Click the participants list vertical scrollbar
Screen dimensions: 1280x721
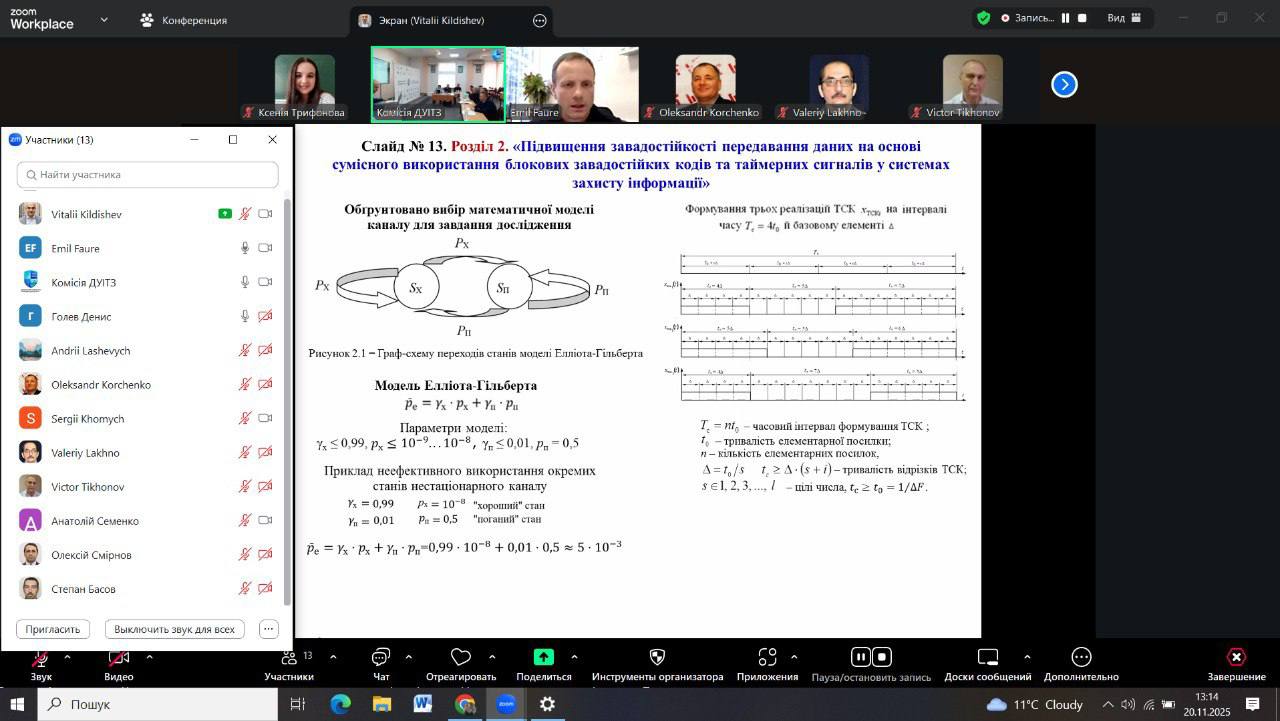[x=288, y=400]
